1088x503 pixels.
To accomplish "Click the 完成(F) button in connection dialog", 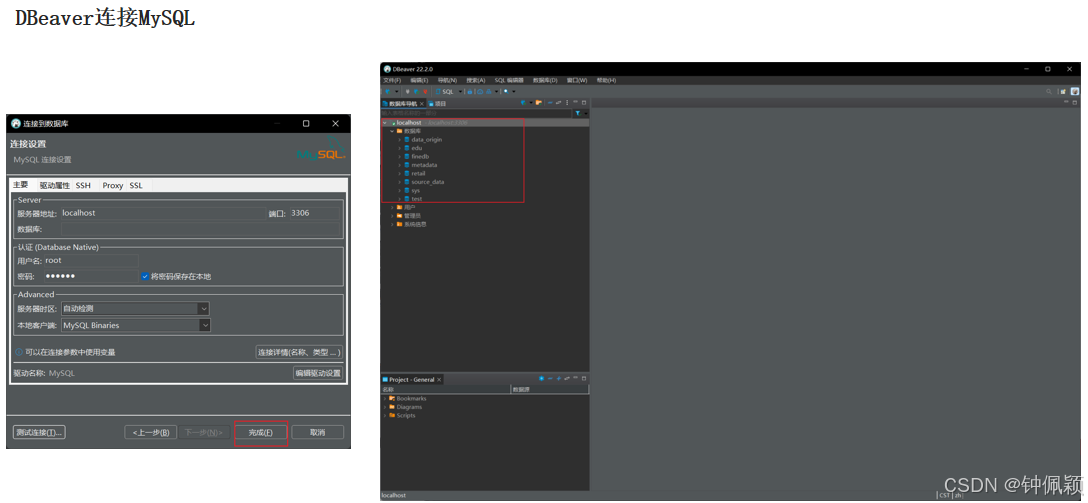I will point(261,432).
